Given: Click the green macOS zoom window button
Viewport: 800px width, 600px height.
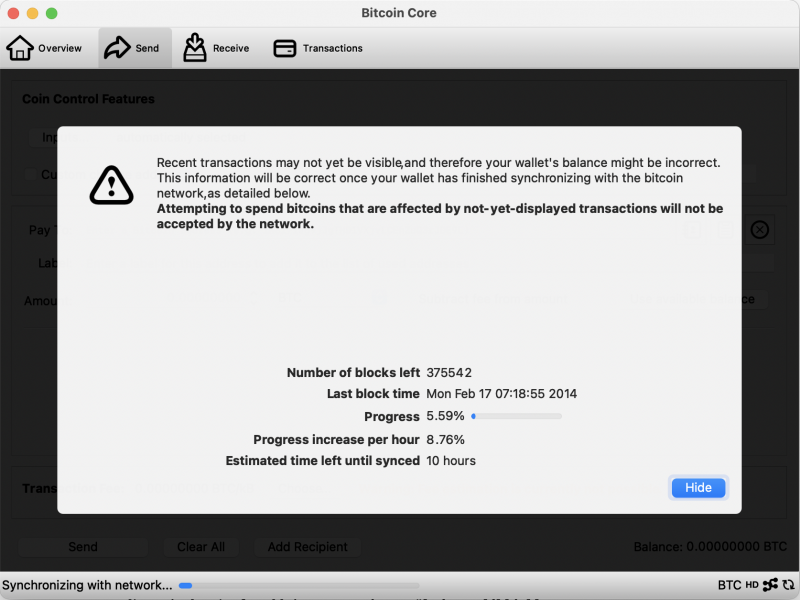Looking at the screenshot, I should coord(52,13).
